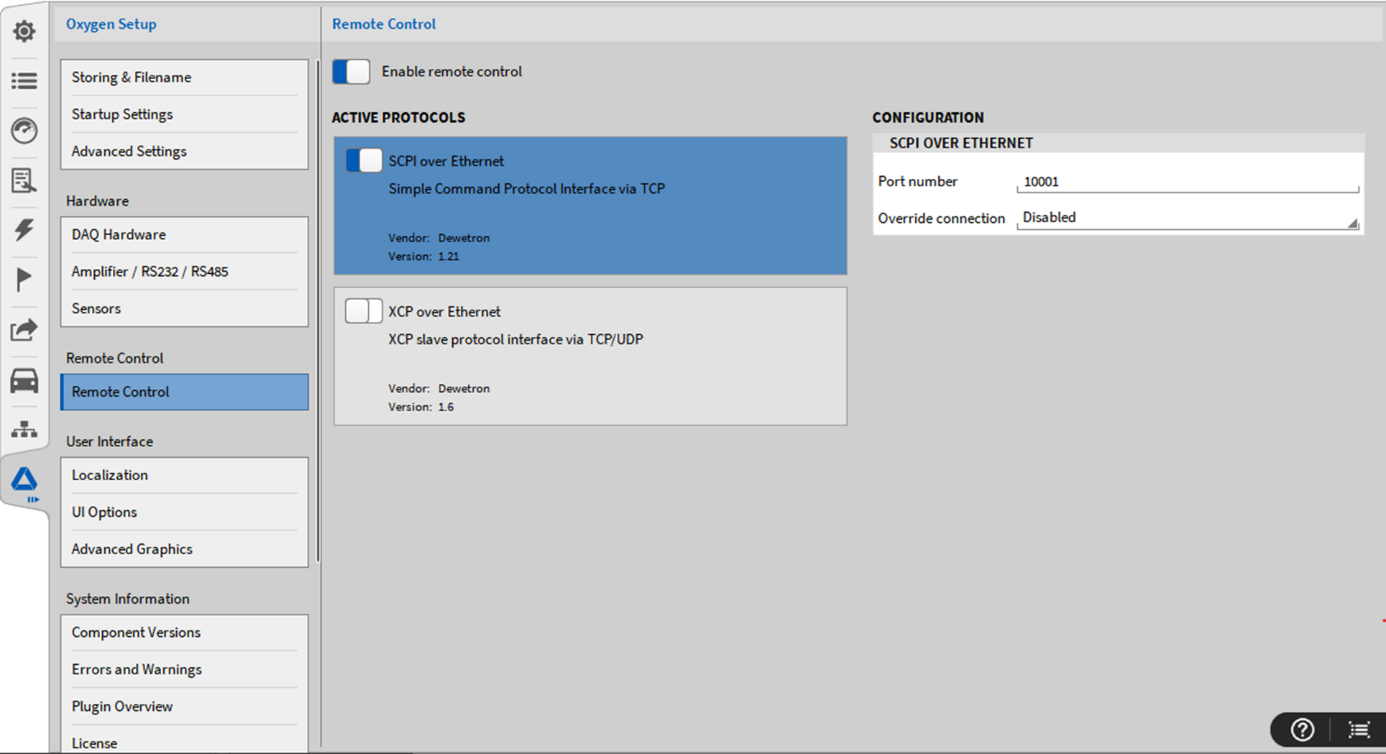Open the help question mark icon
The image size is (1386, 754).
[1302, 730]
